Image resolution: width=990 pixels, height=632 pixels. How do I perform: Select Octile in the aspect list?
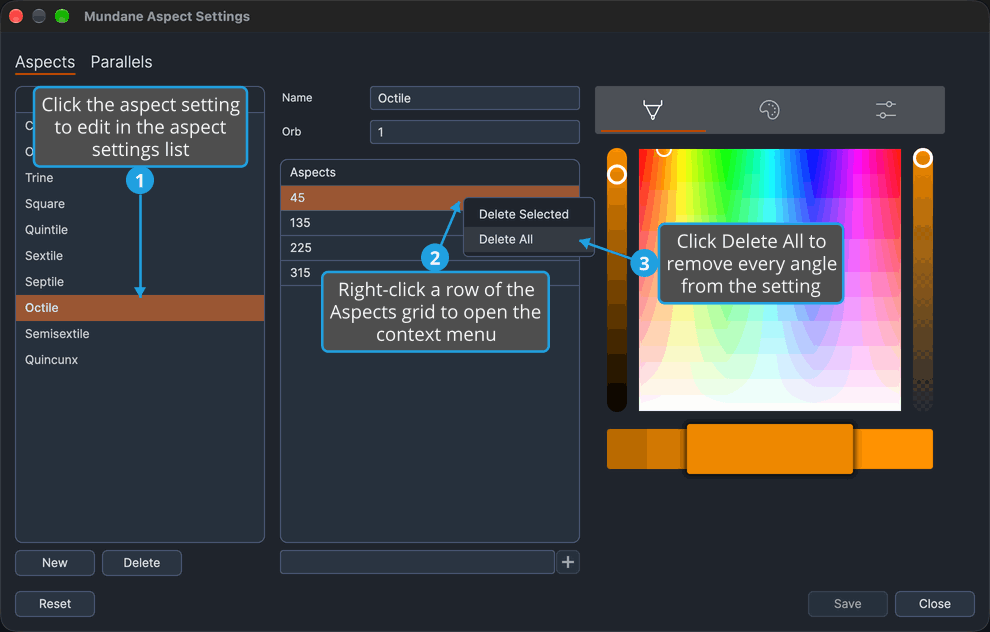click(x=140, y=307)
